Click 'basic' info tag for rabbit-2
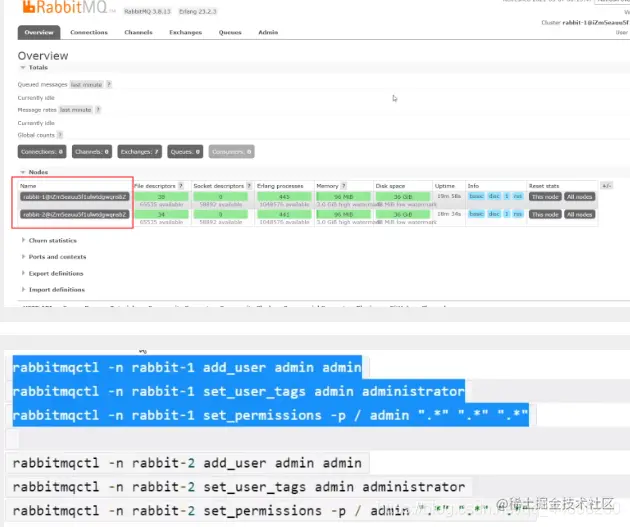Screen dimensions: 630x527 [x=476, y=214]
